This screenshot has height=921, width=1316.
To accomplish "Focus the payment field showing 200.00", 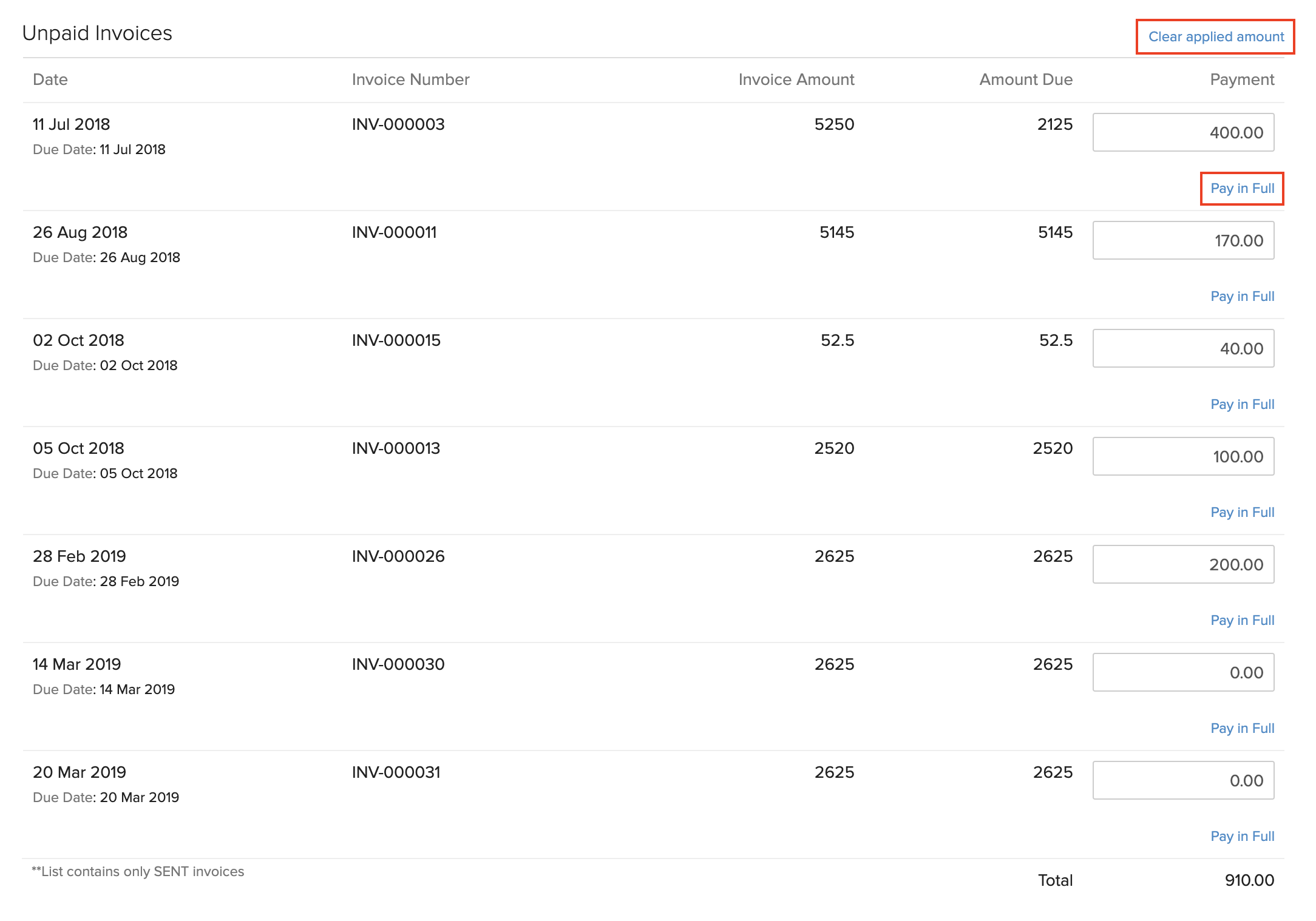I will (1182, 564).
